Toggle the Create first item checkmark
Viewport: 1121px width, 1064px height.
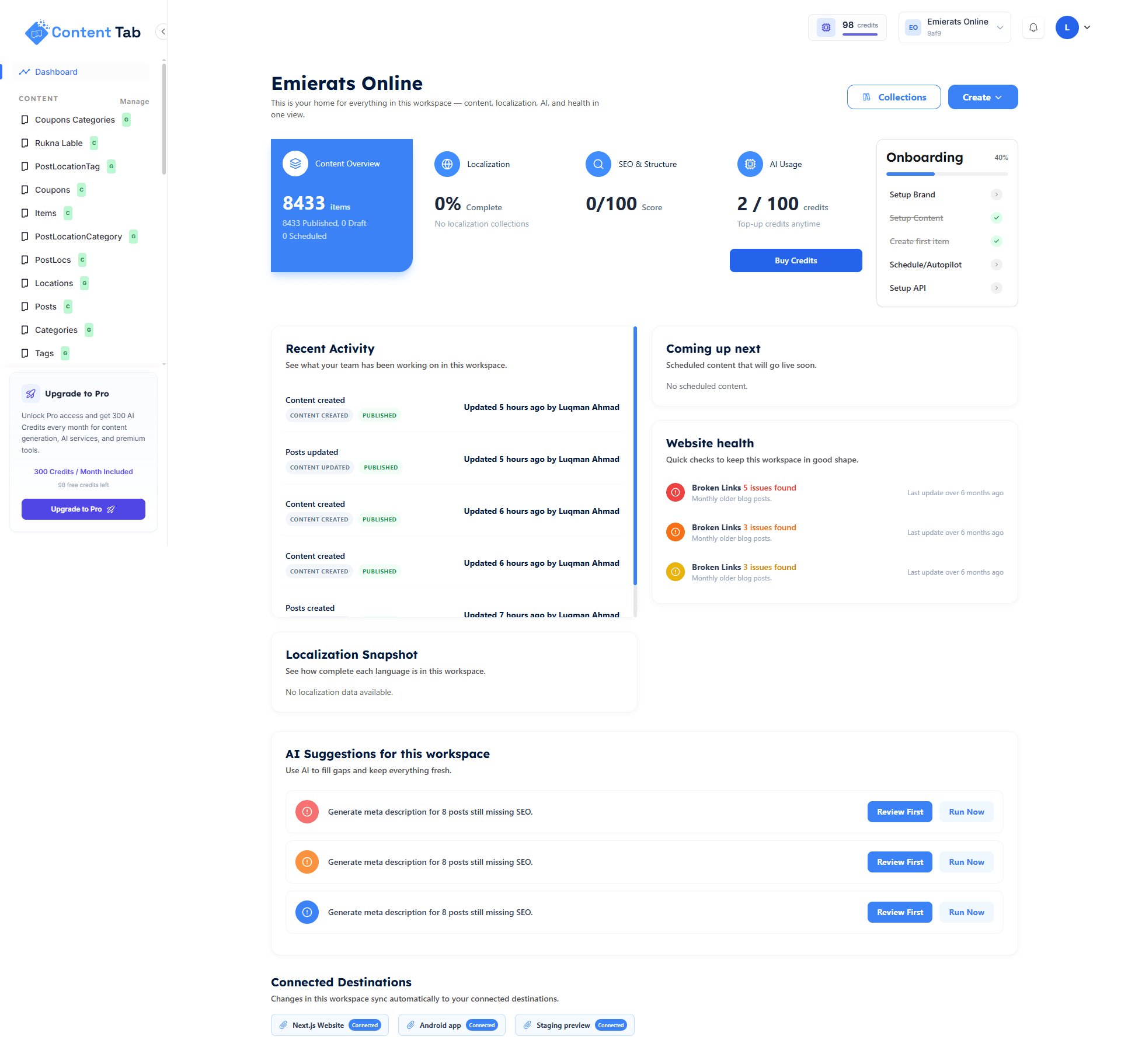point(997,241)
